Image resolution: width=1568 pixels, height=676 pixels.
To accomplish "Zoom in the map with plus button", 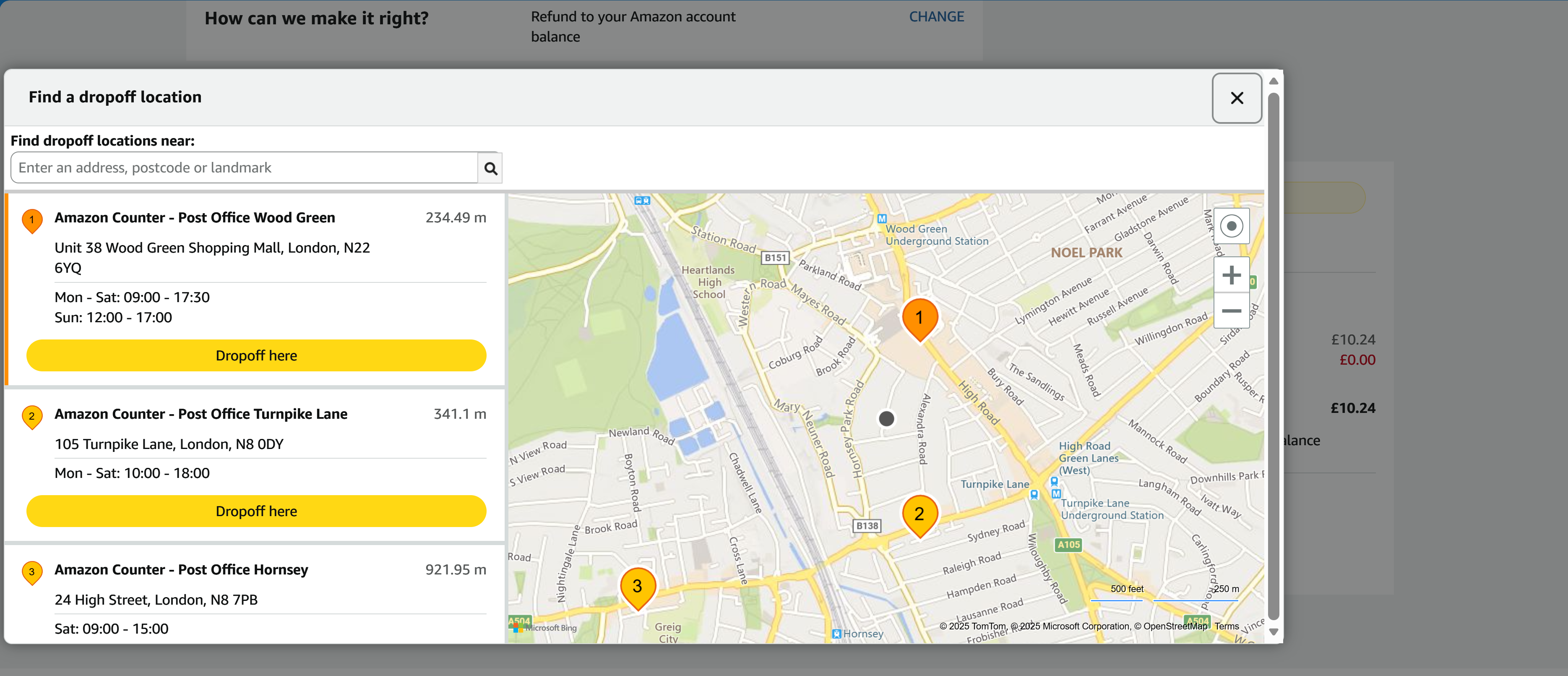I will (x=1231, y=275).
